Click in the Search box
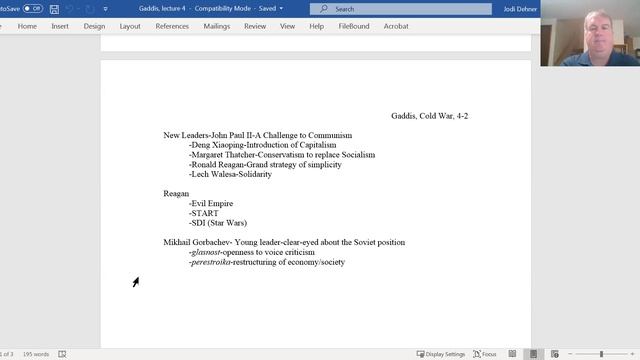640x360 pixels. pyautogui.click(x=400, y=9)
